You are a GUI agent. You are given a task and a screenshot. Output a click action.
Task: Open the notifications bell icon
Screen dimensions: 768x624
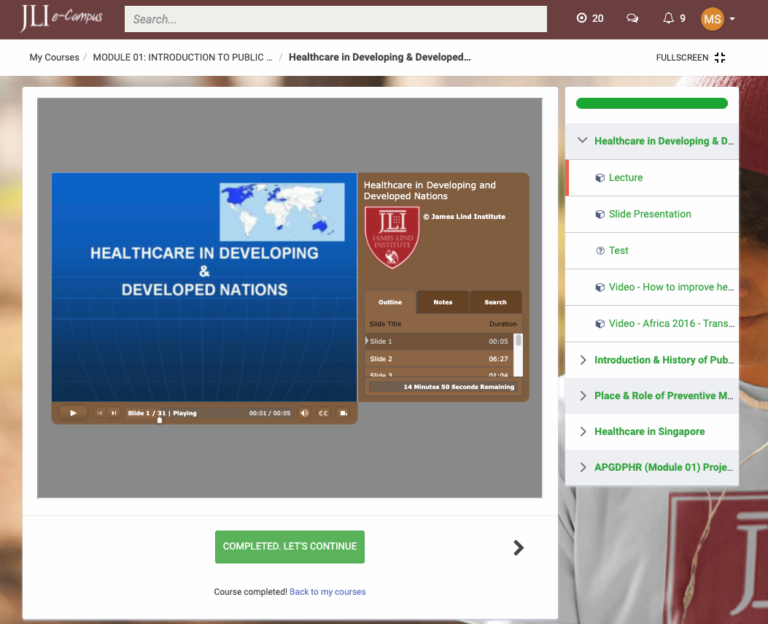[x=668, y=18]
